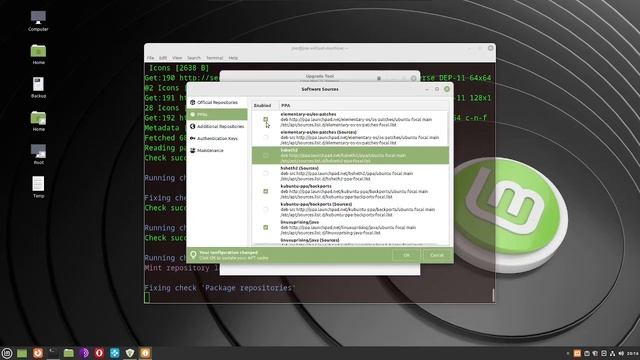This screenshot has height=360, width=640.
Task: Open the terminal Search menu
Action: tap(194, 58)
